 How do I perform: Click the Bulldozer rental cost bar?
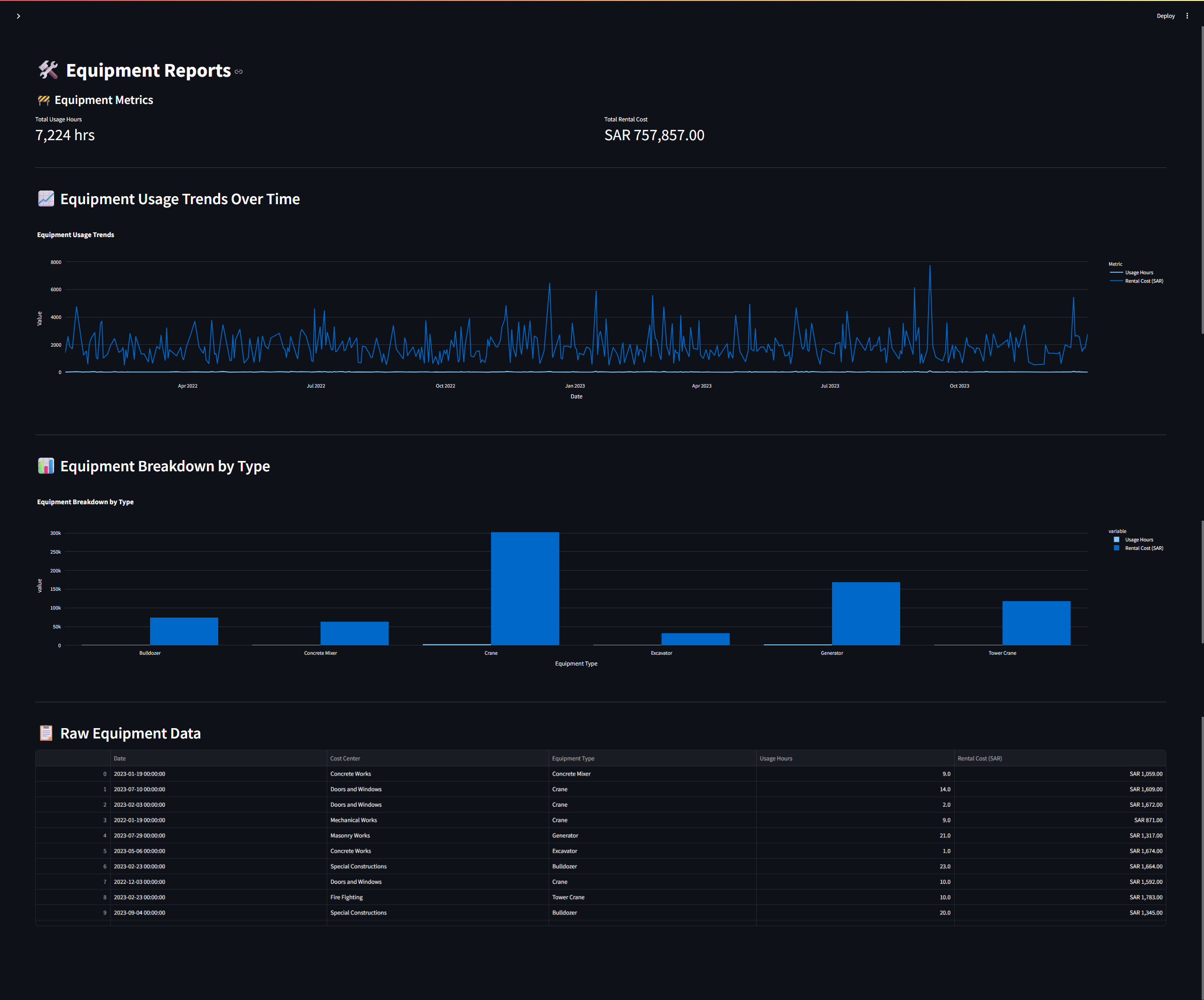pyautogui.click(x=184, y=631)
